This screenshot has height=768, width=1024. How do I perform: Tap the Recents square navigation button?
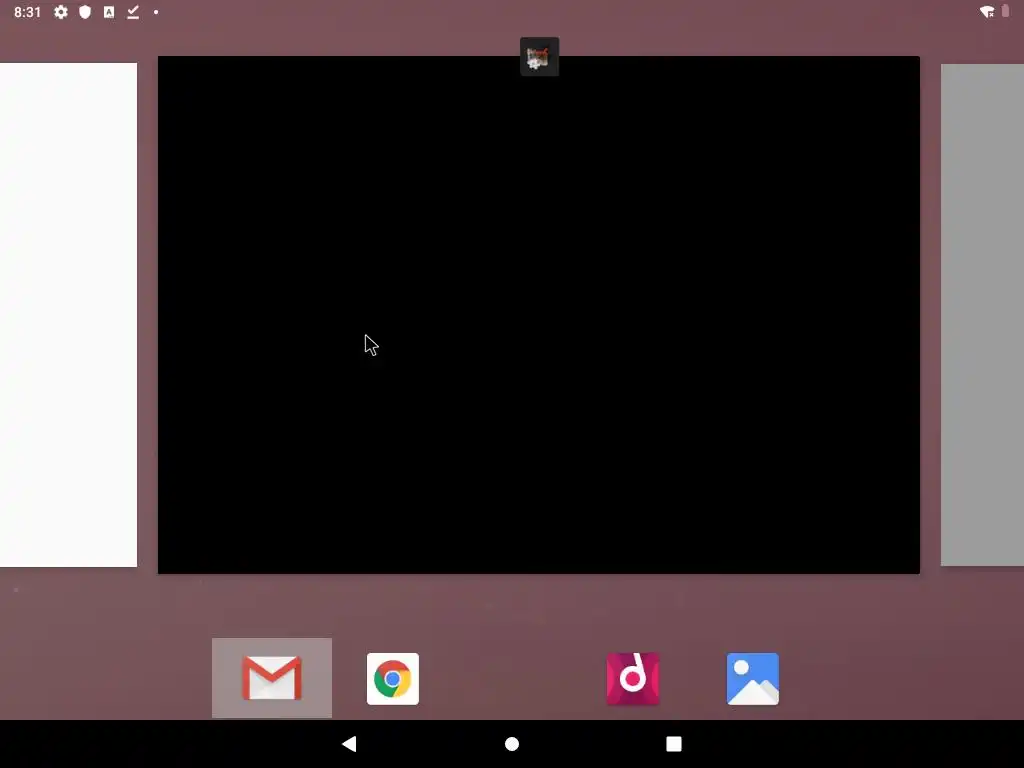coord(674,744)
